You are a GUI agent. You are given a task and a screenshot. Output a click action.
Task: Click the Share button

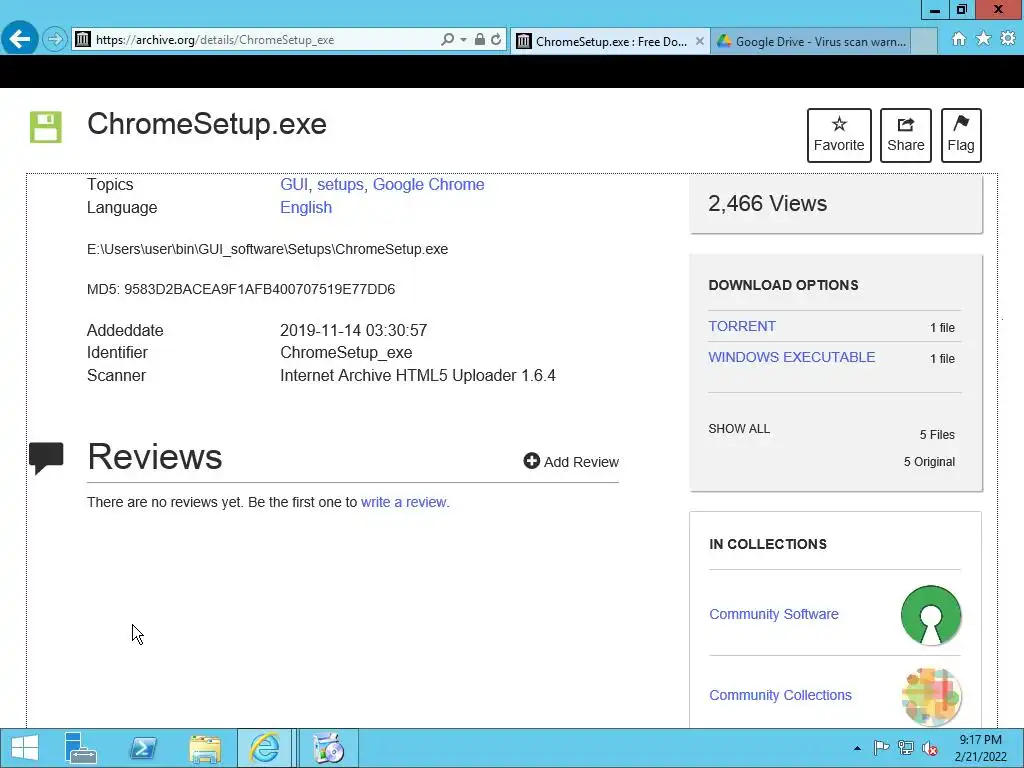pyautogui.click(x=906, y=135)
